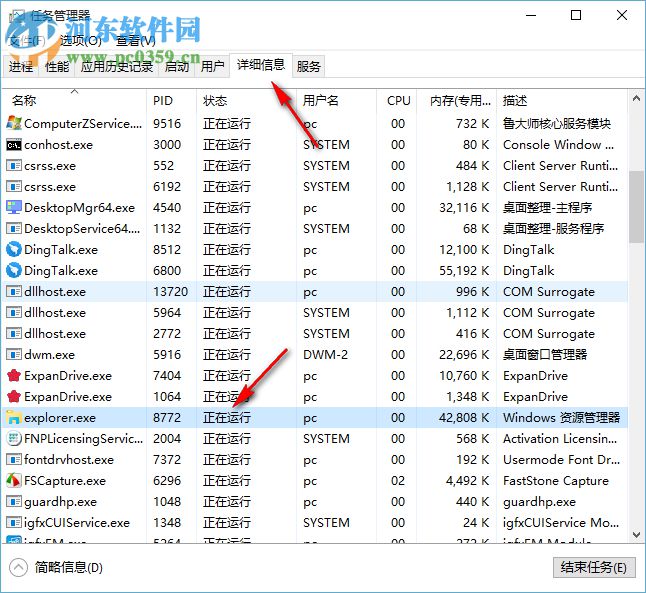Click the Windows 资源管理器 description
The image size is (646, 593).
pos(561,417)
